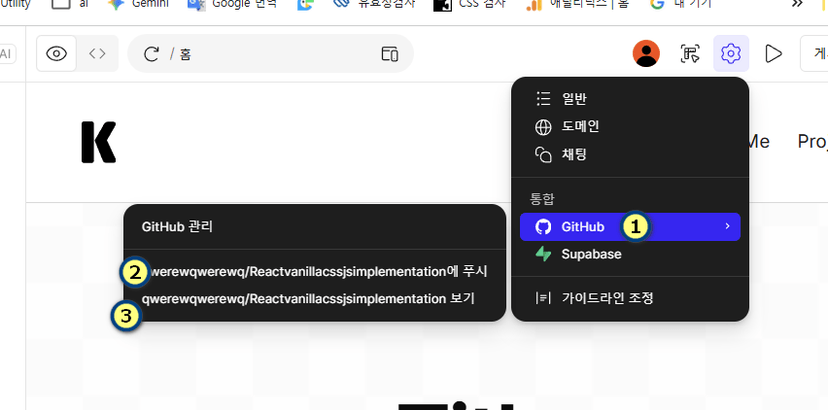
Task: View Reactvanillacssjsimplementation repository (보기)
Action: (310, 298)
